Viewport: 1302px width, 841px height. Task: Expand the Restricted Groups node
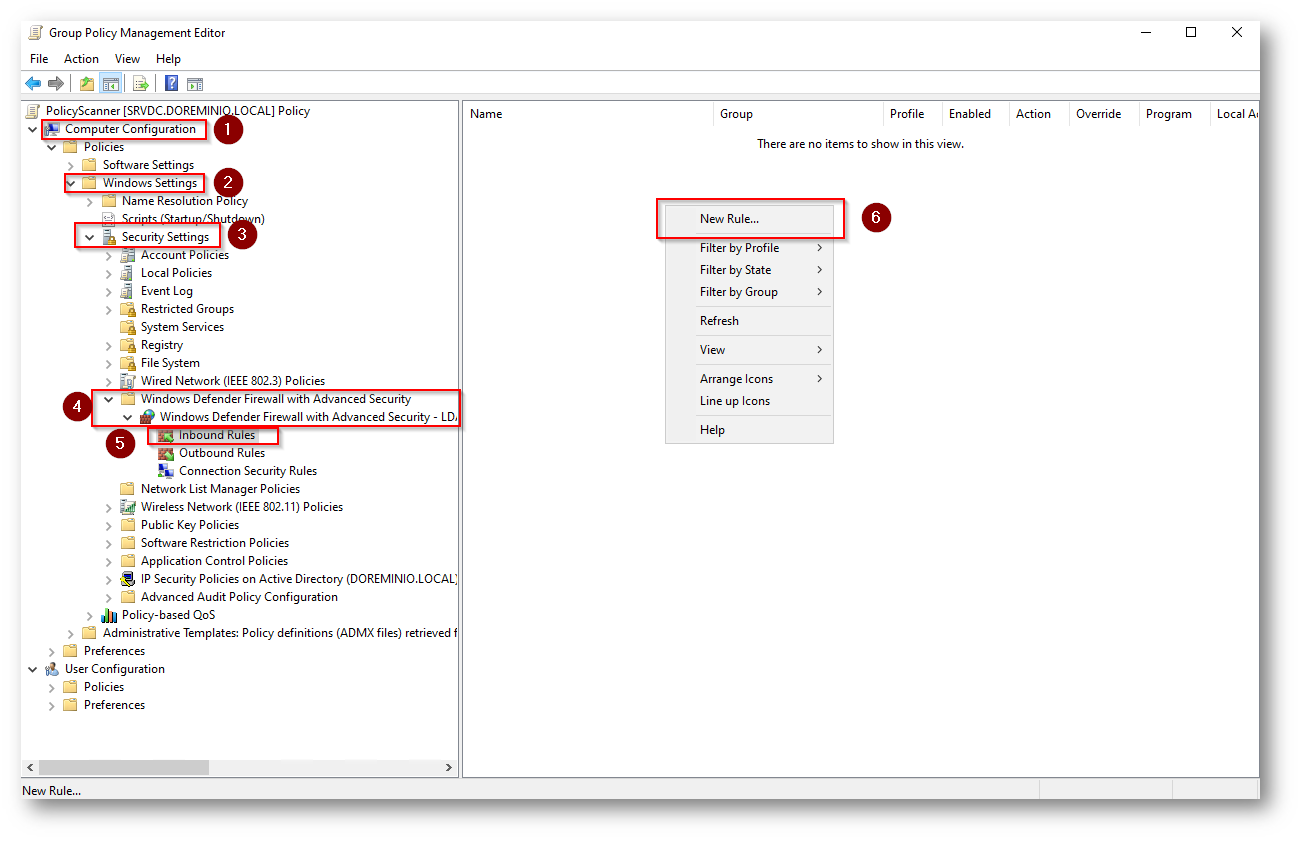click(x=109, y=309)
